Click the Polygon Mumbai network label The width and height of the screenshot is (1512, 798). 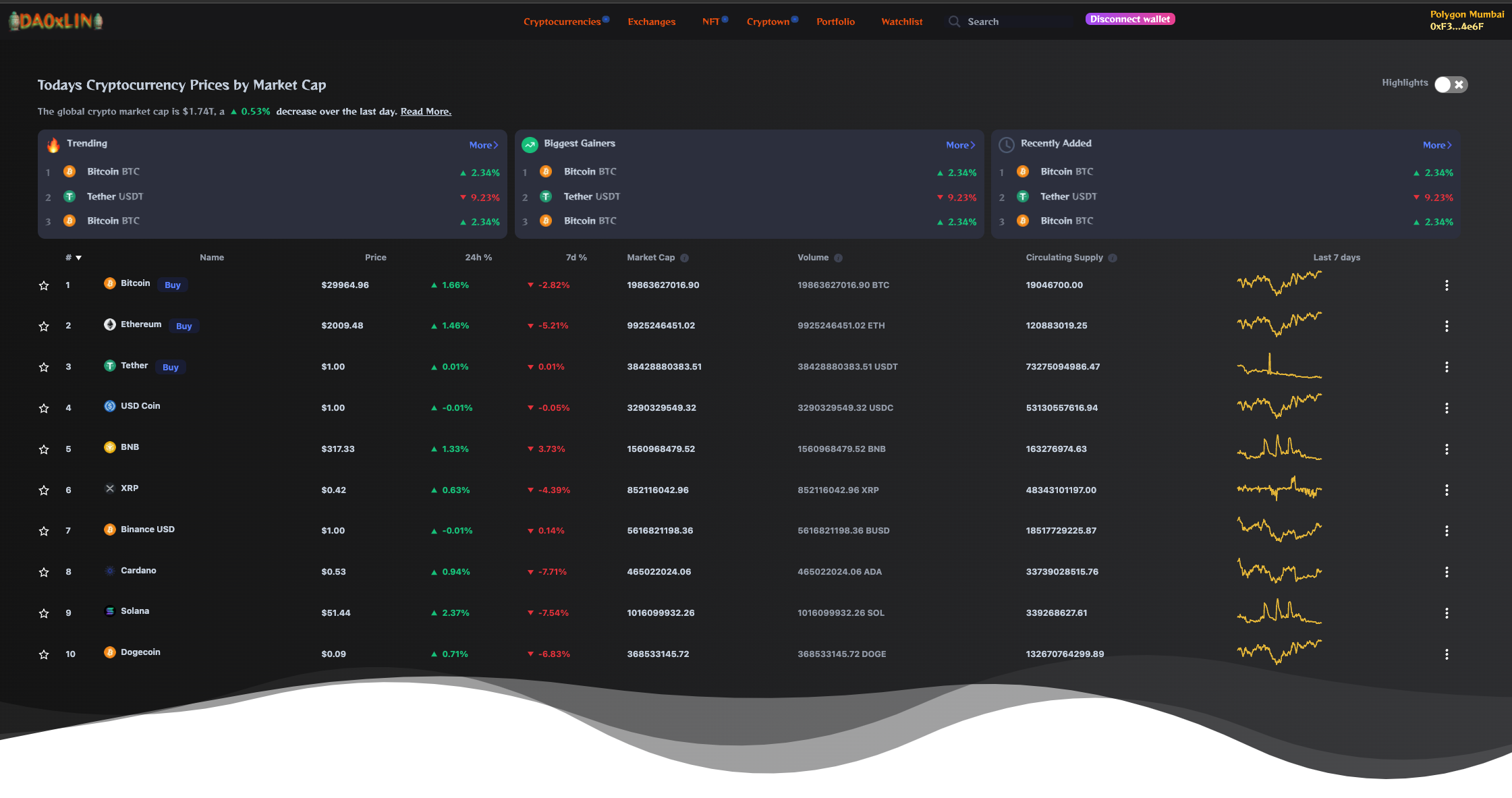pos(1467,14)
